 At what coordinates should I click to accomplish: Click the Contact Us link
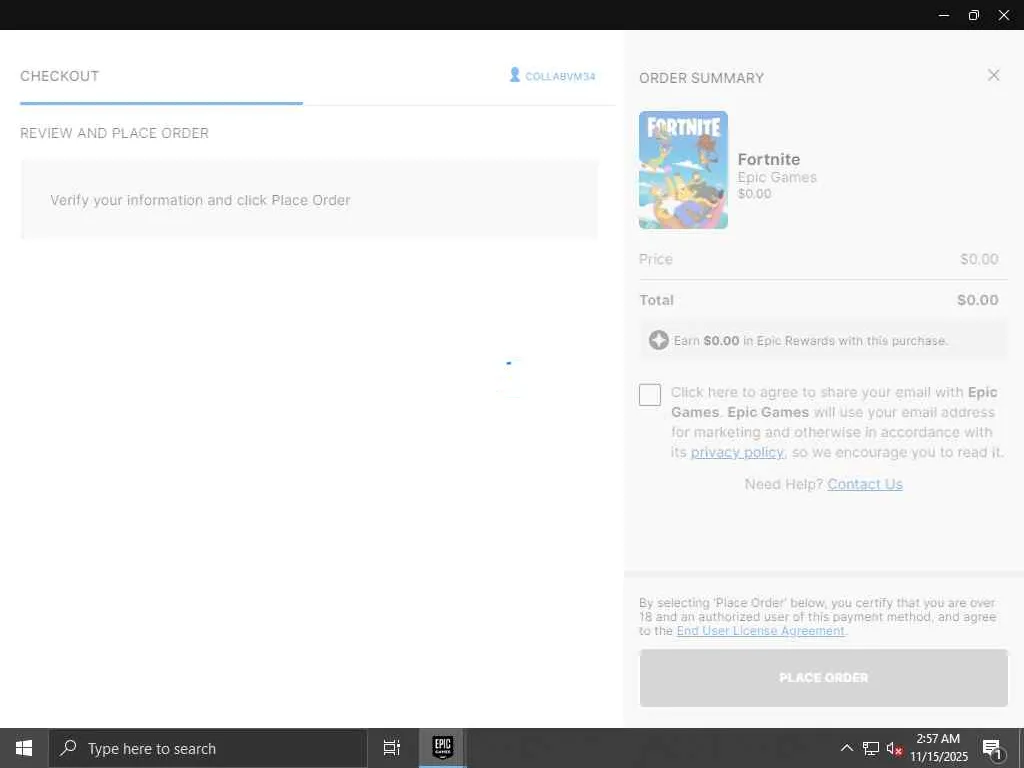[x=865, y=484]
